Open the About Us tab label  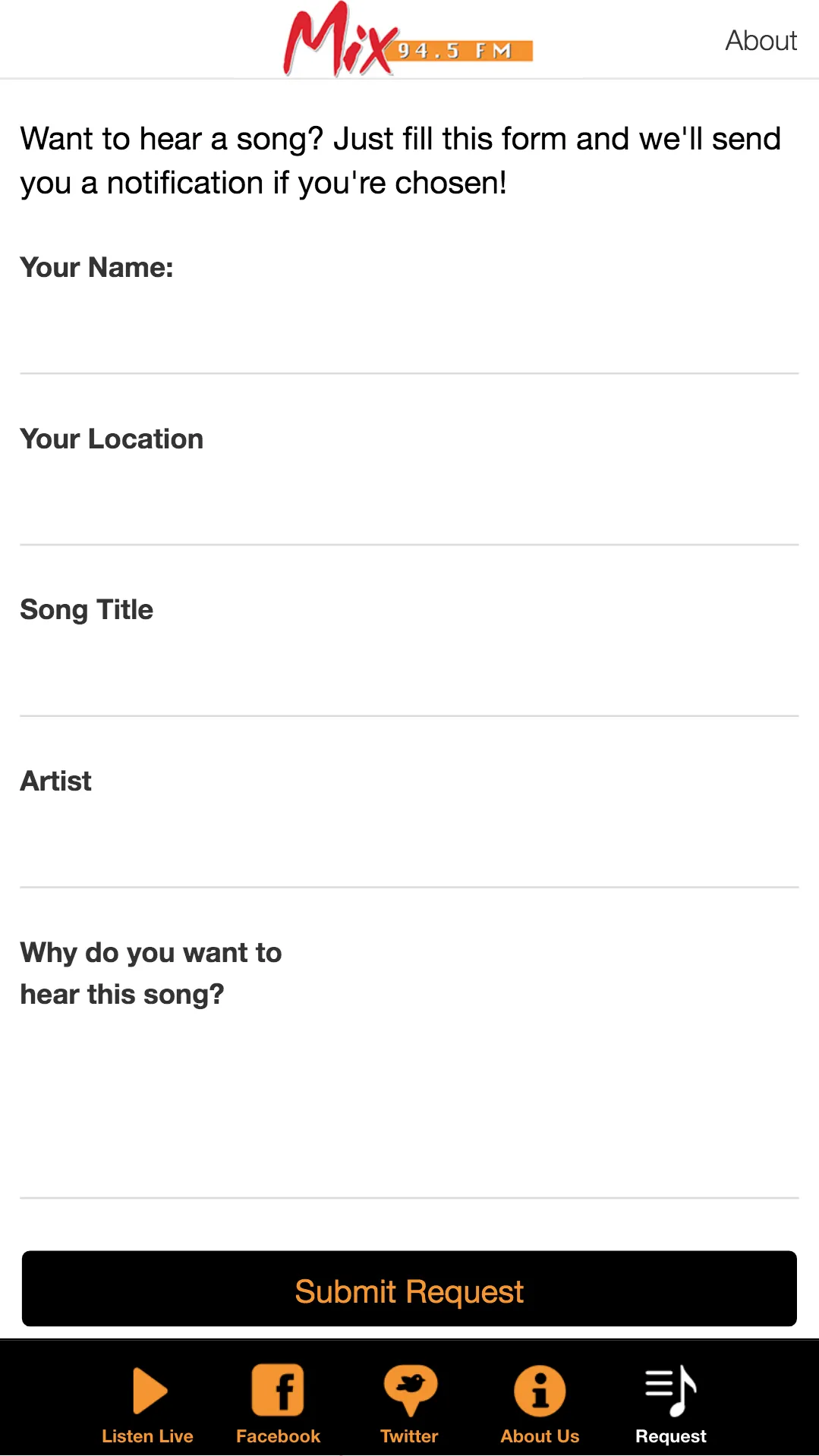(x=540, y=1436)
